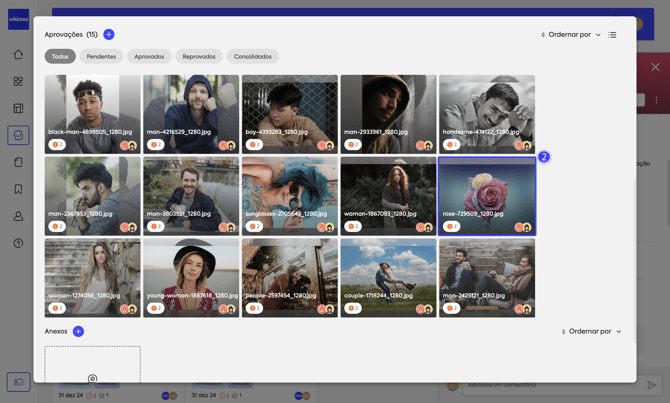Screen dimensions: 670x403
Task: Click the comment count badge on black-man-4699505 image
Action: [57, 145]
